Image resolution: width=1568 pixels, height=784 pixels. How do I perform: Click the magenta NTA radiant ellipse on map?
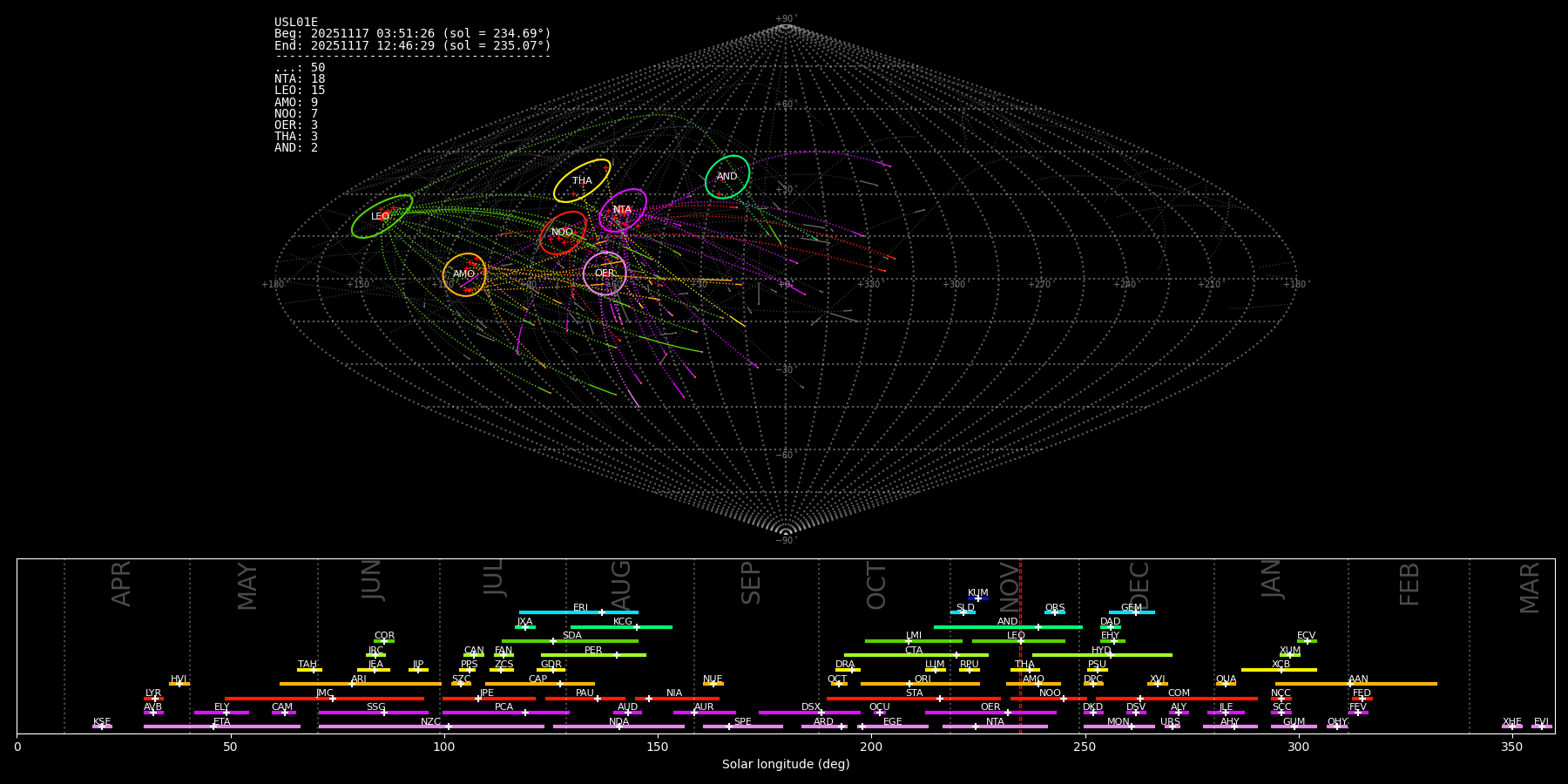point(622,210)
